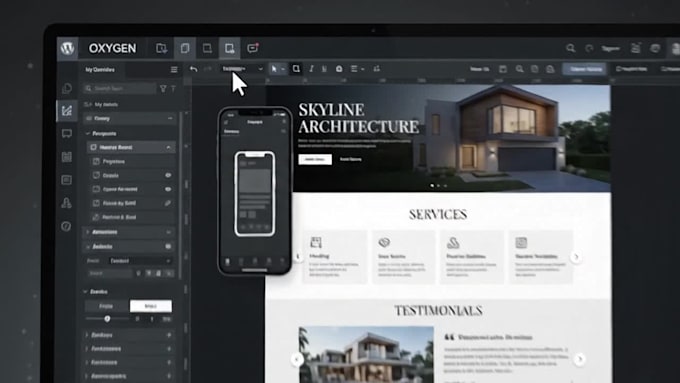Click the redo arrow next to undo
This screenshot has width=680, height=383.
[208, 69]
